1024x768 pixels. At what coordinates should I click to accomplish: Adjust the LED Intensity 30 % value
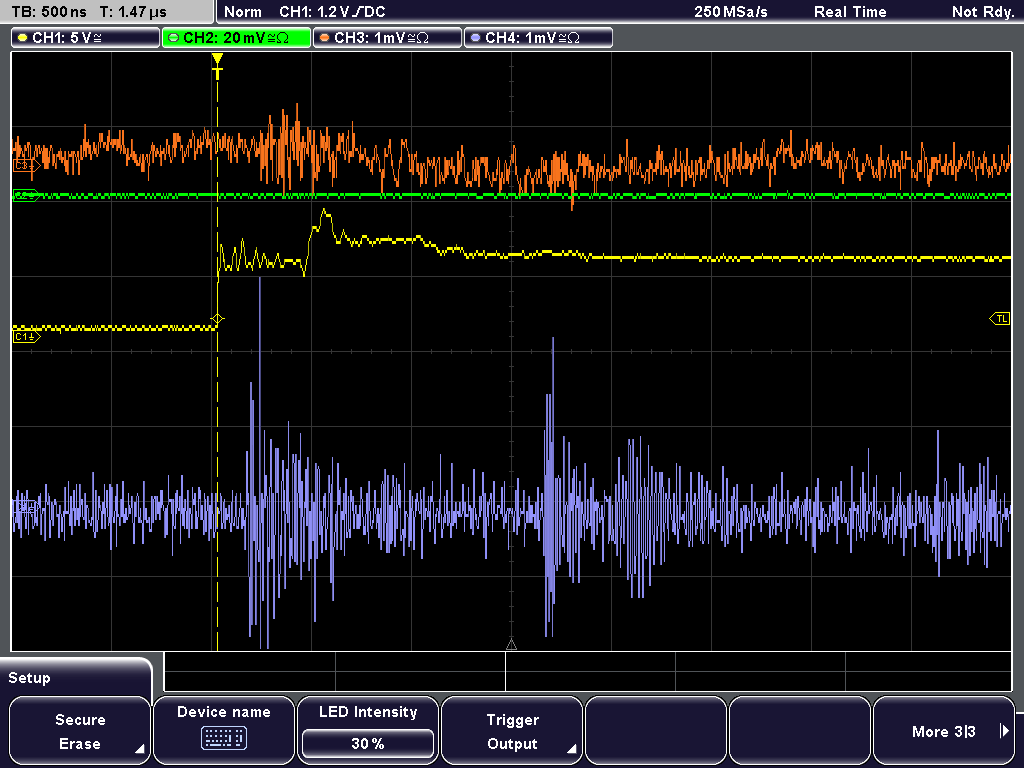(368, 743)
